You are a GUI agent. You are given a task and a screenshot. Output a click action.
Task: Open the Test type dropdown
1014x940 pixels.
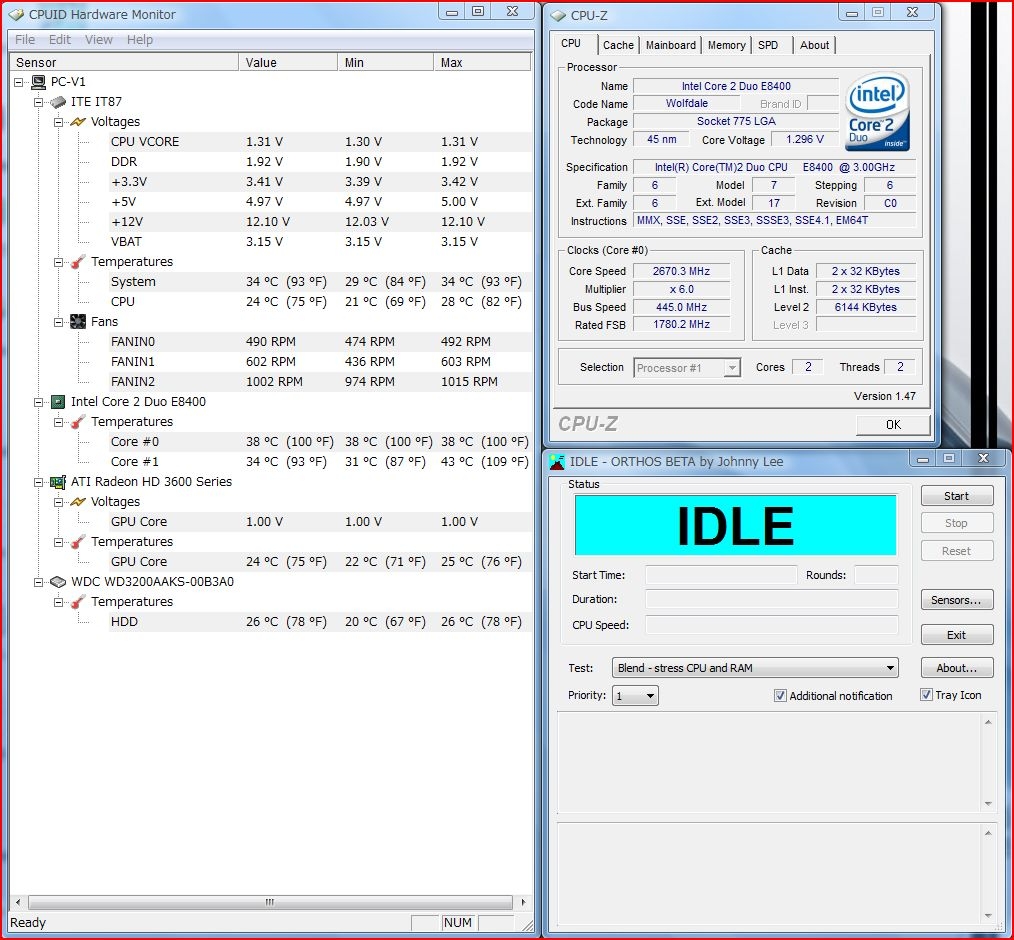click(x=889, y=668)
